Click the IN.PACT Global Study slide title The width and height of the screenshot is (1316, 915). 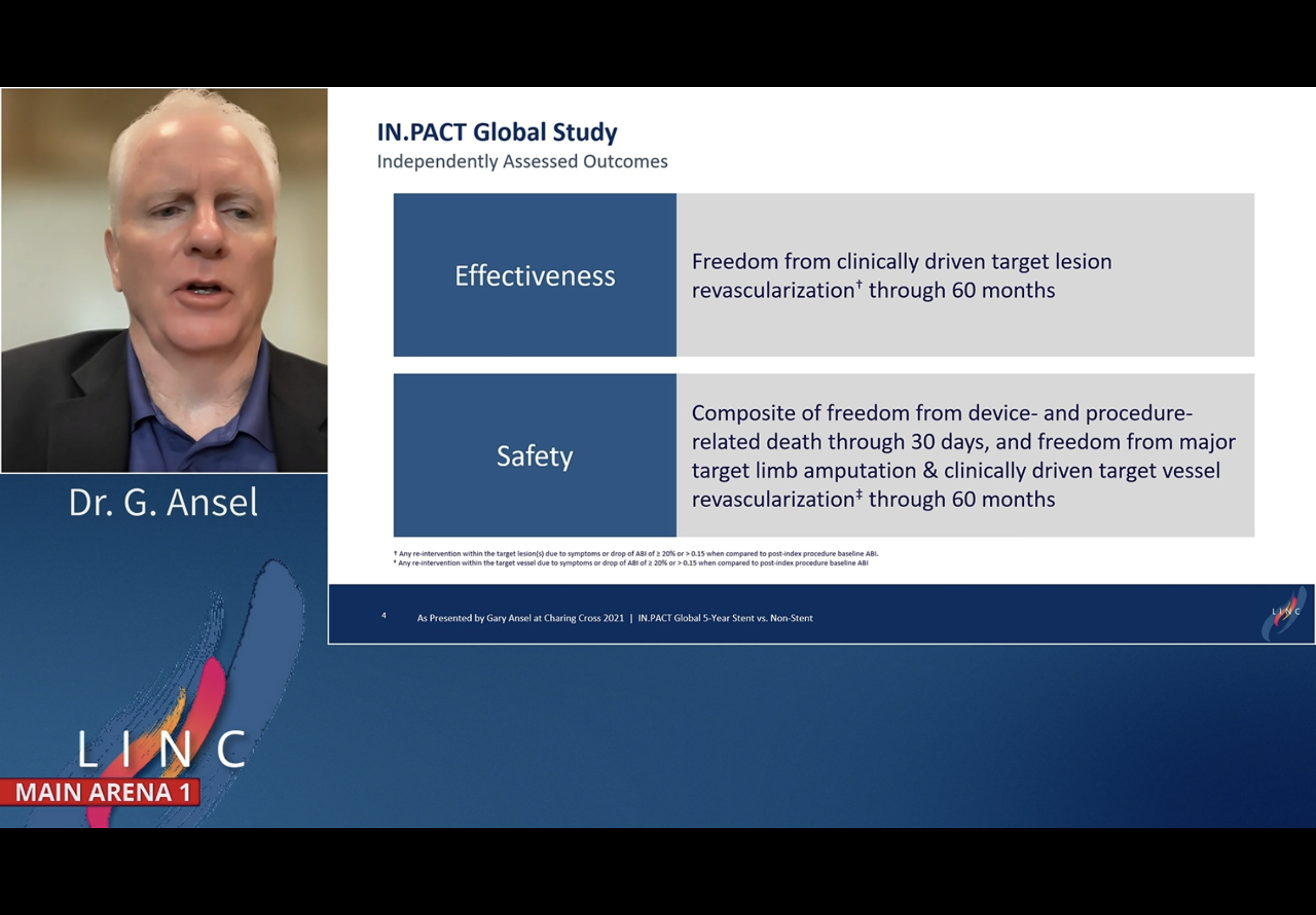click(x=497, y=132)
